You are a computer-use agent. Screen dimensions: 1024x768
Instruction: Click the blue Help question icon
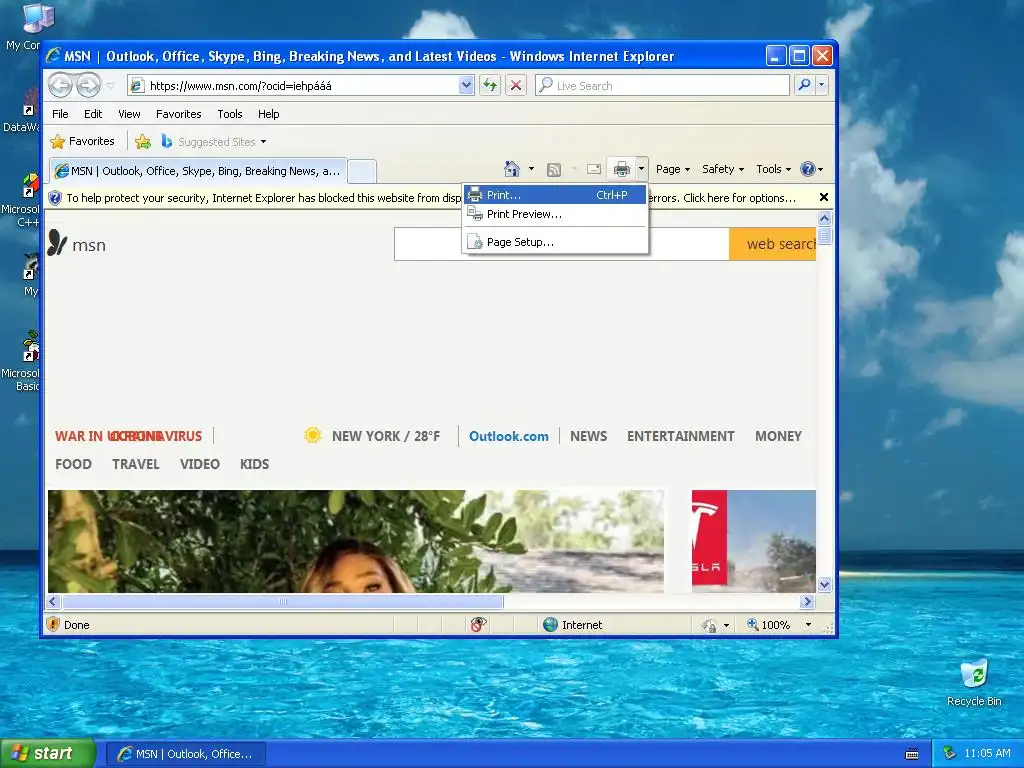point(808,169)
